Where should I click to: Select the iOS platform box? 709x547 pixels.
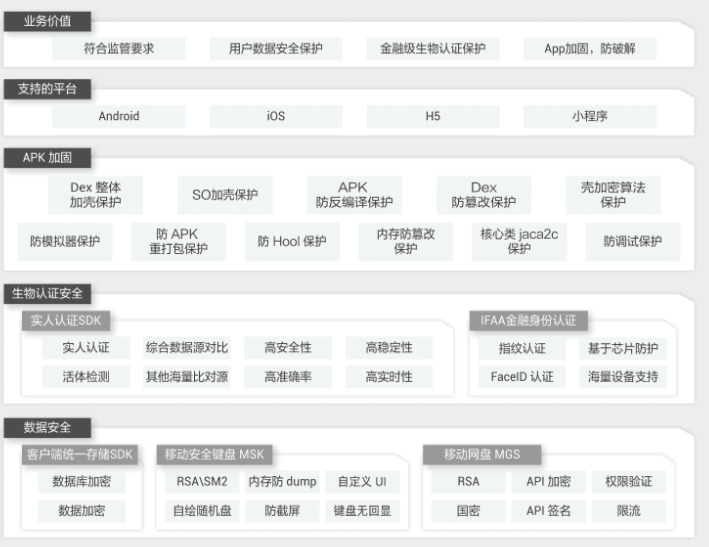276,117
